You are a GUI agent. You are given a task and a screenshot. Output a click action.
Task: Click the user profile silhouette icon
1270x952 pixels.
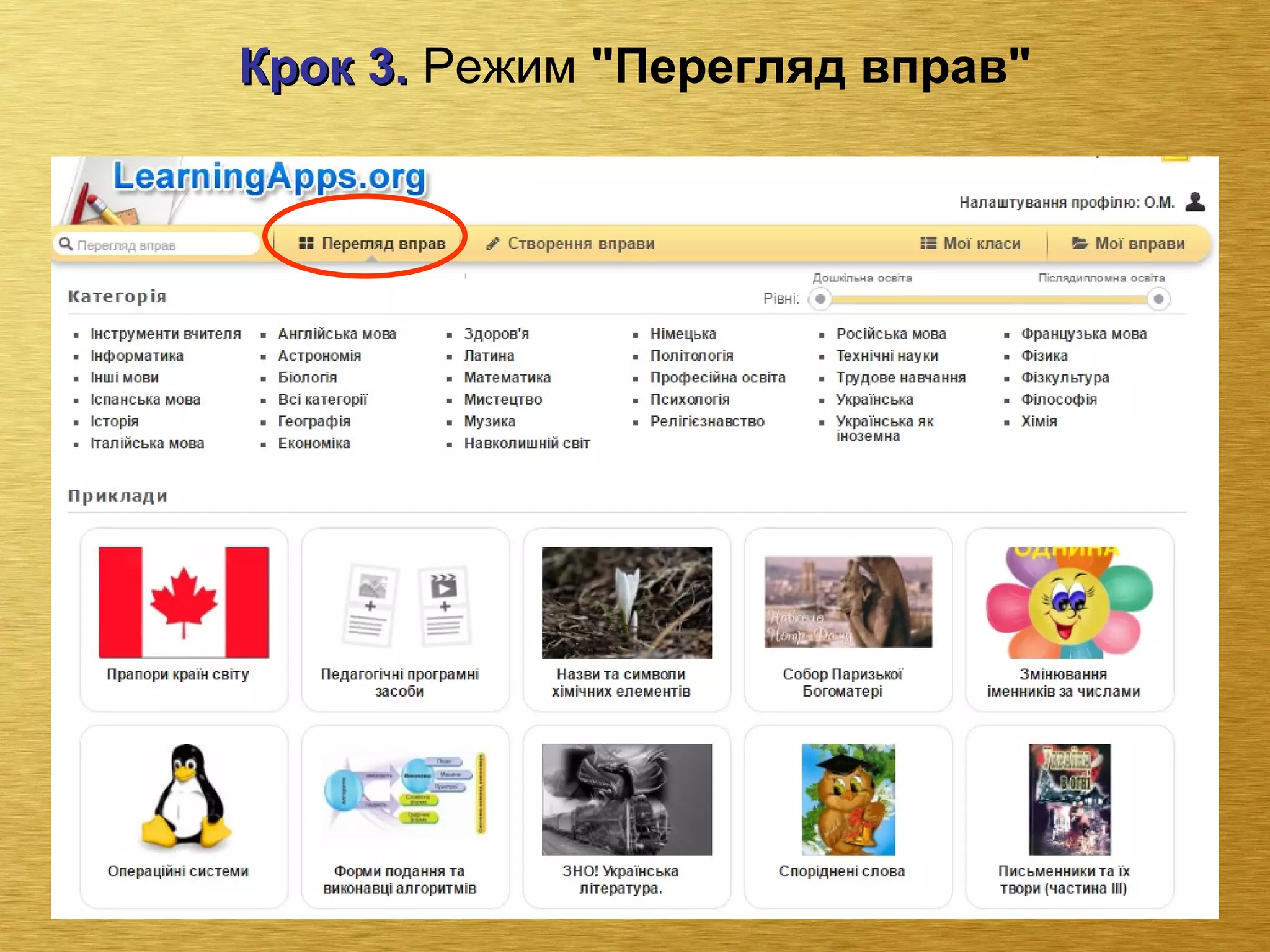pyautogui.click(x=1194, y=202)
